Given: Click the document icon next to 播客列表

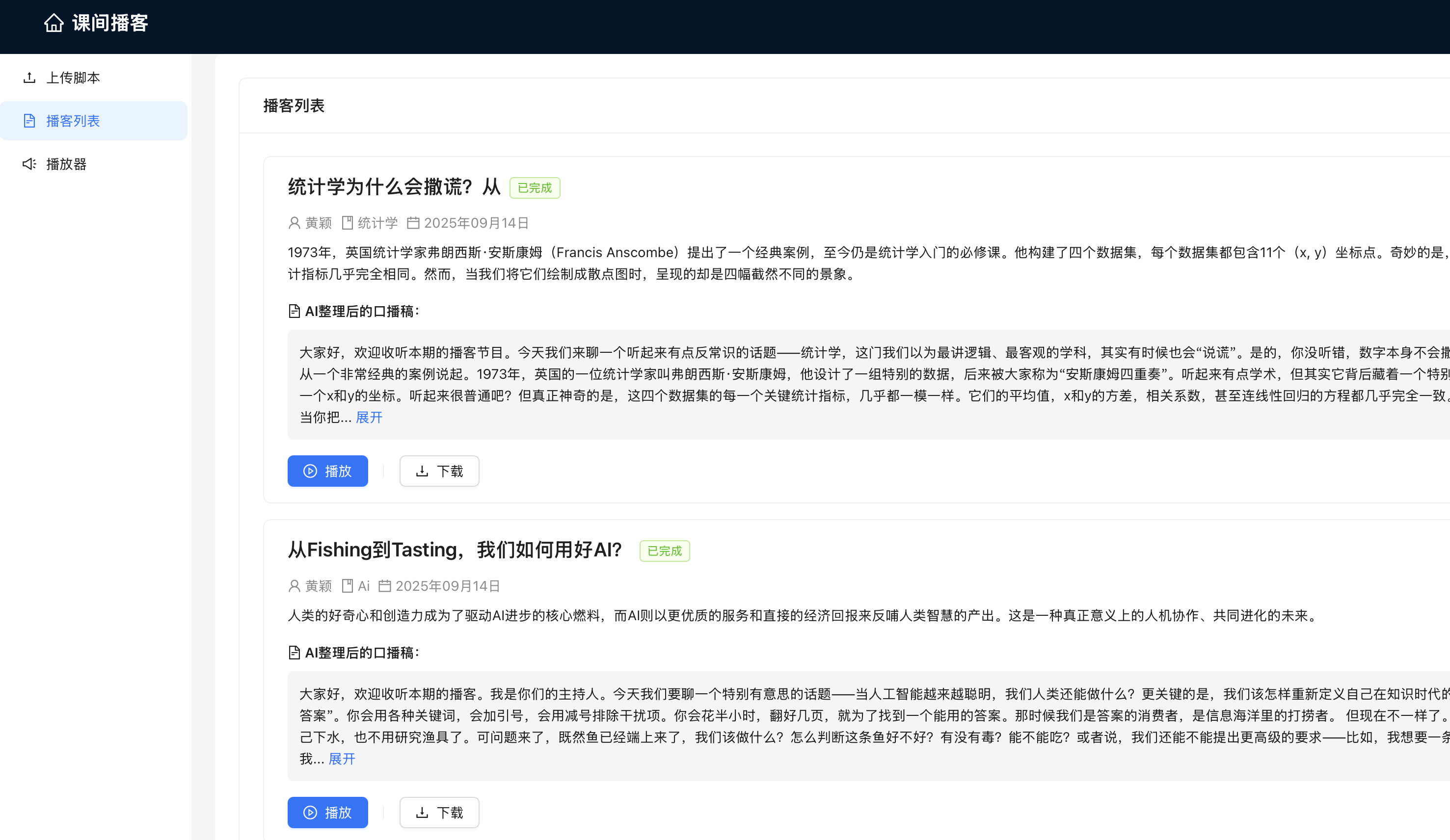Looking at the screenshot, I should click(30, 121).
